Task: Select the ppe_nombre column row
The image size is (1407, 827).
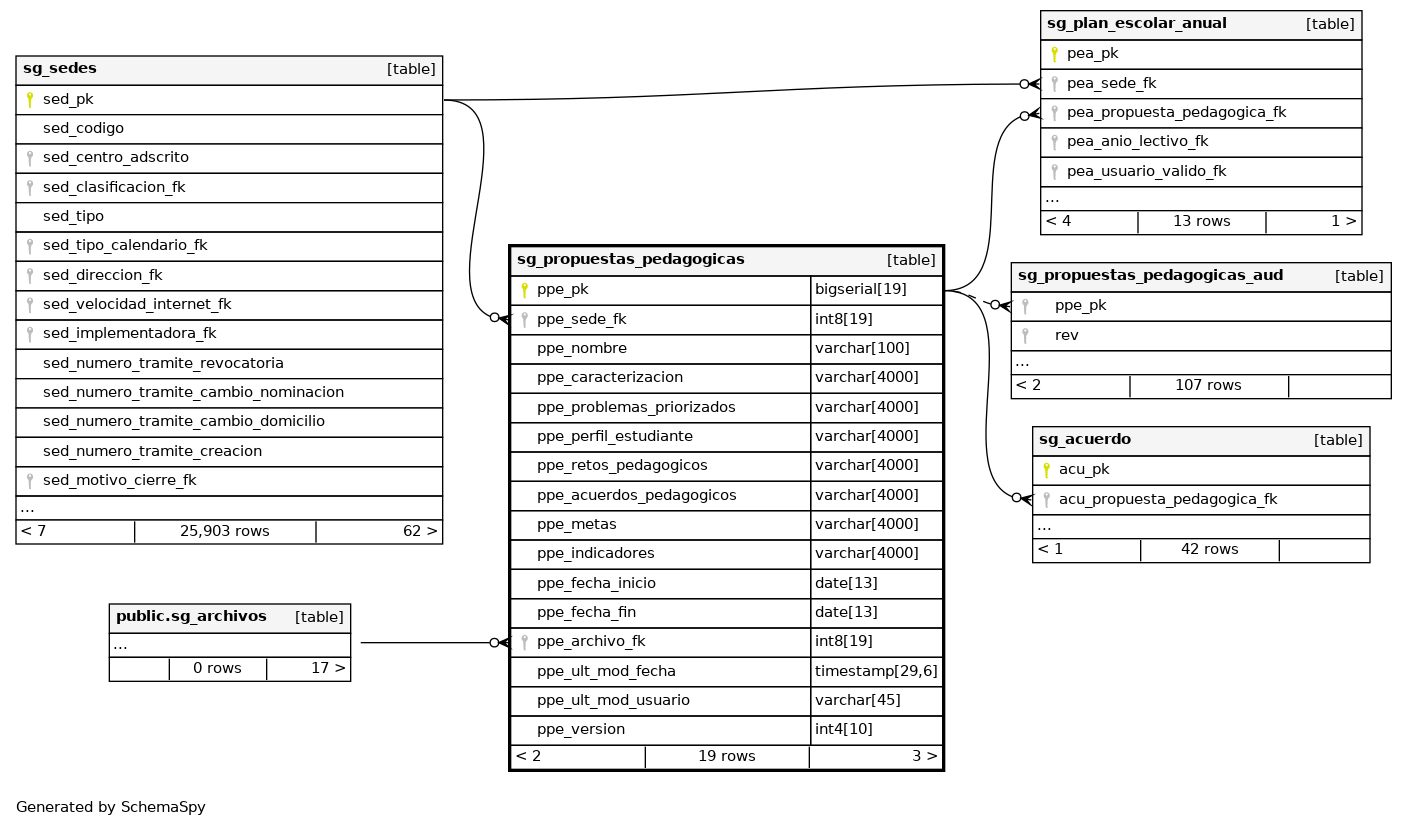Action: 582,349
